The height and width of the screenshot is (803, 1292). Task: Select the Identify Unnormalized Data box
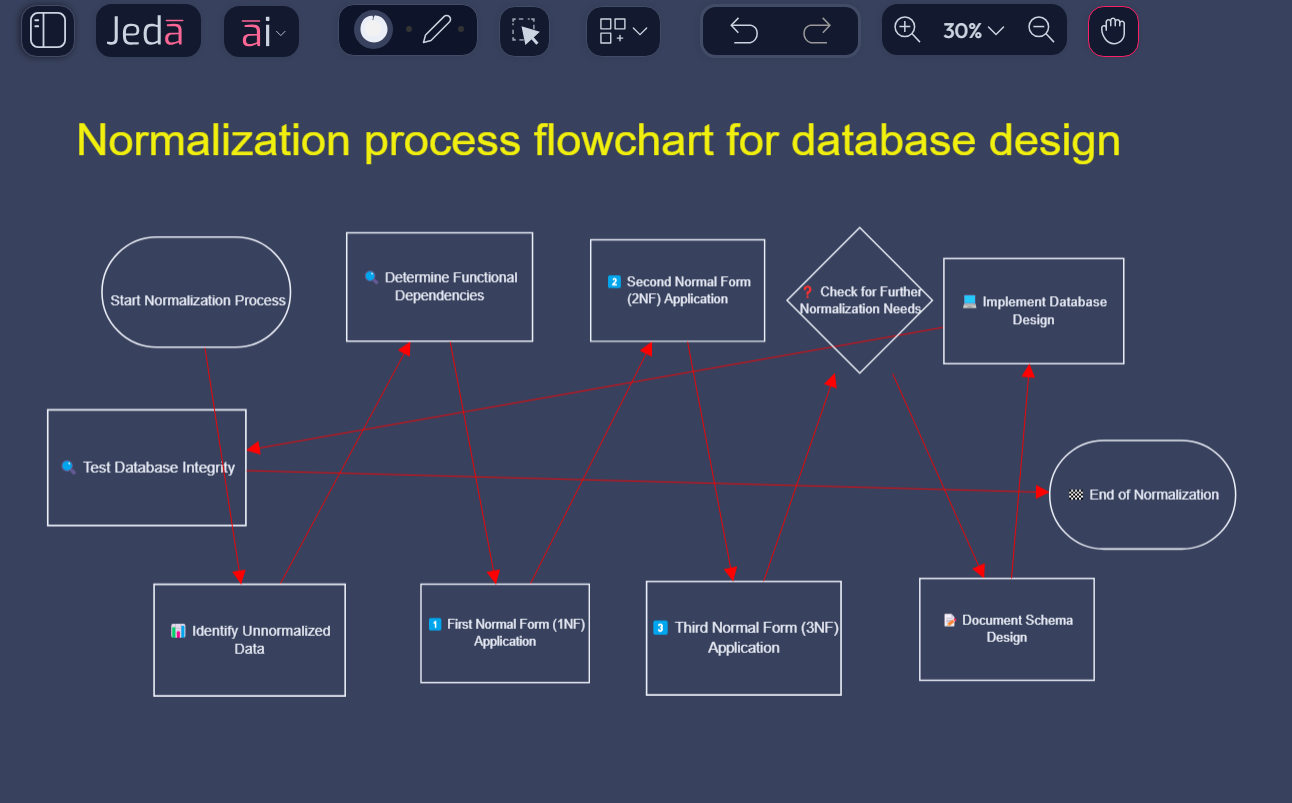[249, 640]
